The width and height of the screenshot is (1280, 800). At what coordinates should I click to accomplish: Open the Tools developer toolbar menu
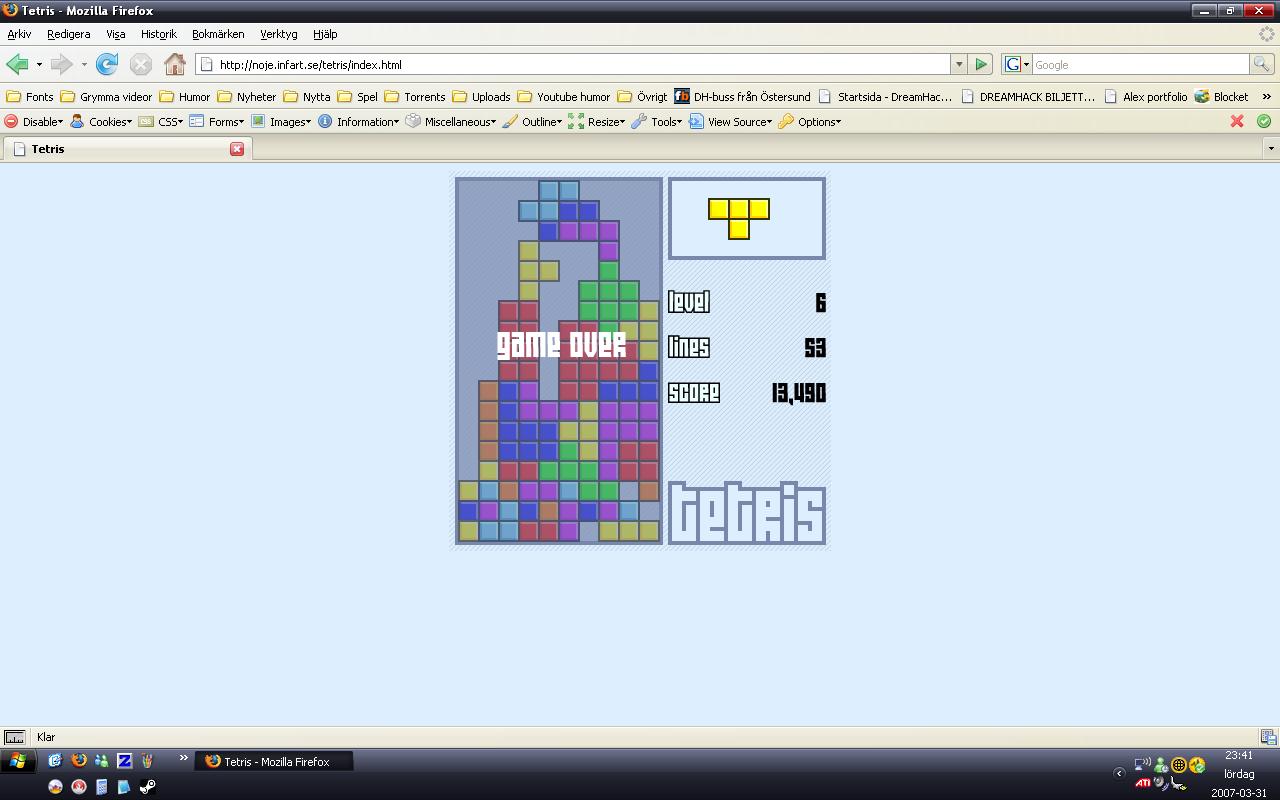coord(657,122)
